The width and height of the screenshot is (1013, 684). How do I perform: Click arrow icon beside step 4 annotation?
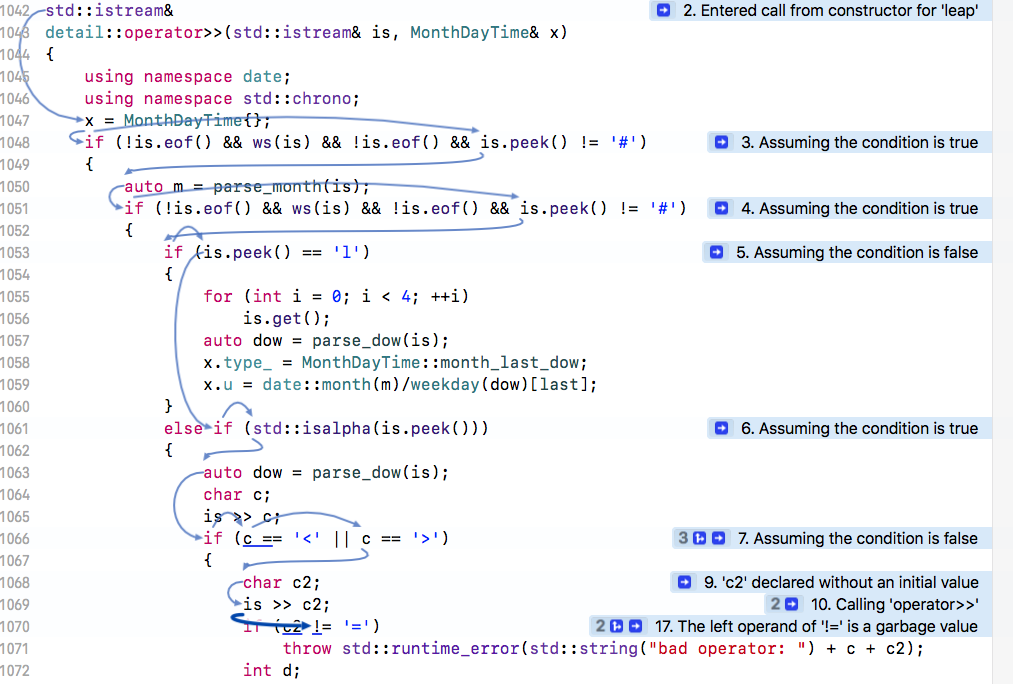pos(721,208)
